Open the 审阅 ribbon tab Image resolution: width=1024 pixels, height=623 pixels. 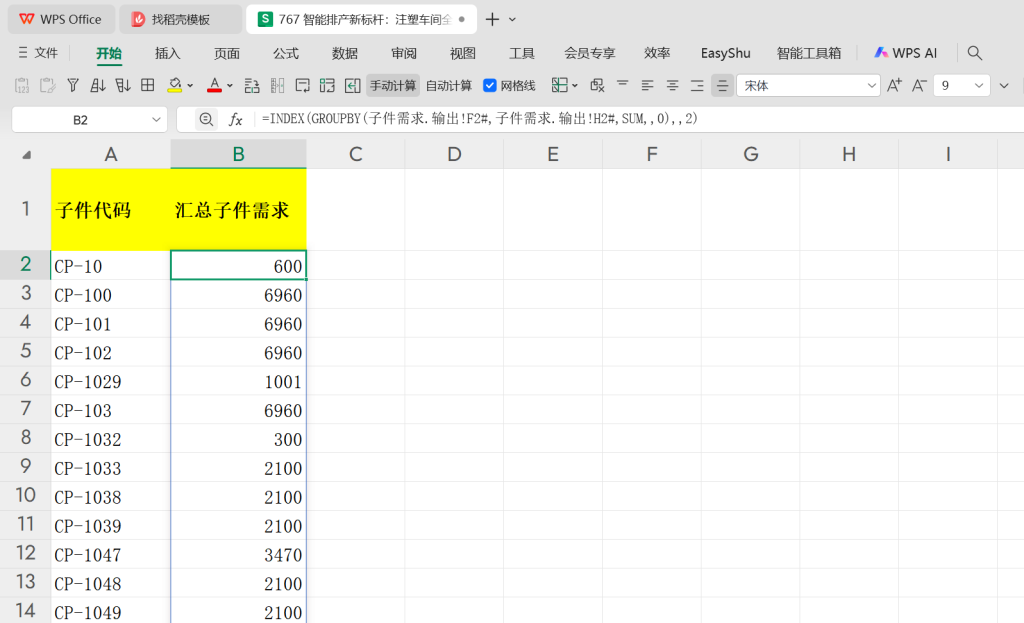click(404, 54)
